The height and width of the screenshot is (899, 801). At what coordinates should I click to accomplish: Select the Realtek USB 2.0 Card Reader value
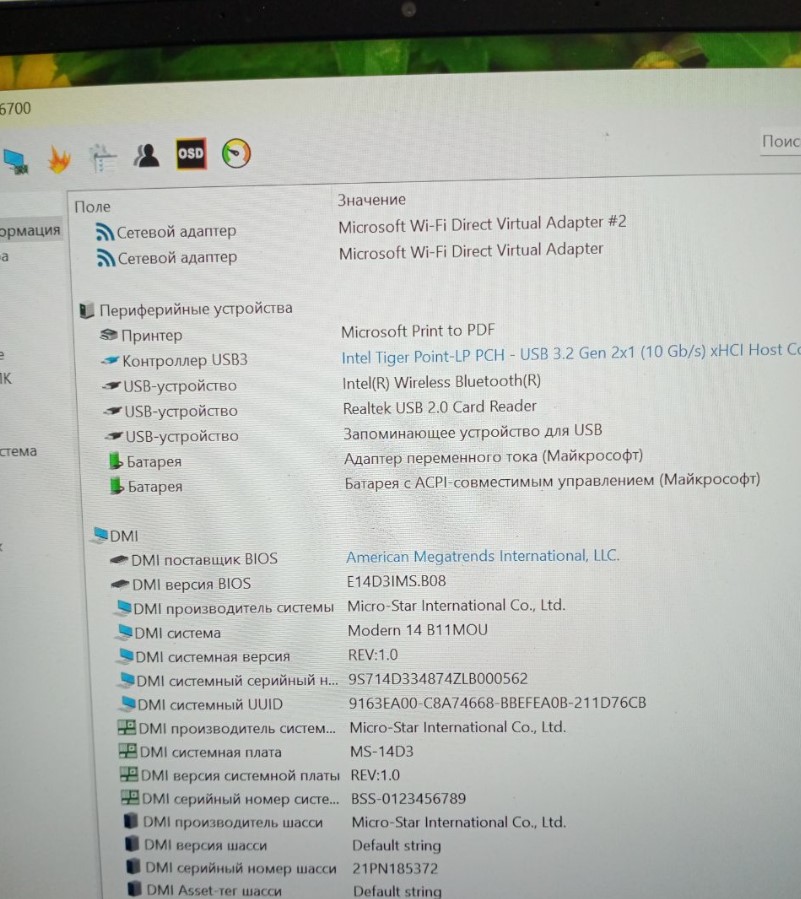(x=439, y=407)
